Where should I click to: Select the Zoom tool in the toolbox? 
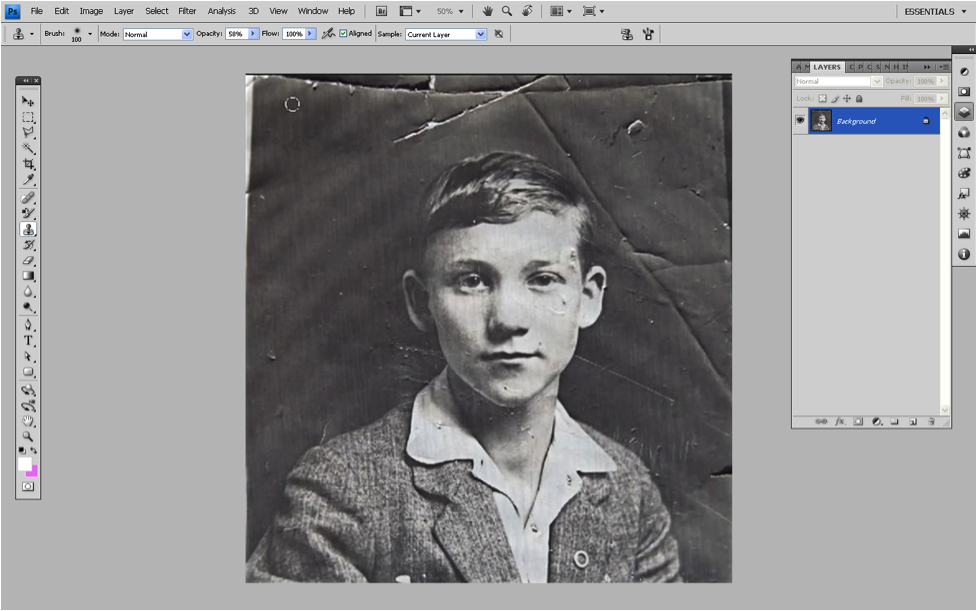(28, 436)
